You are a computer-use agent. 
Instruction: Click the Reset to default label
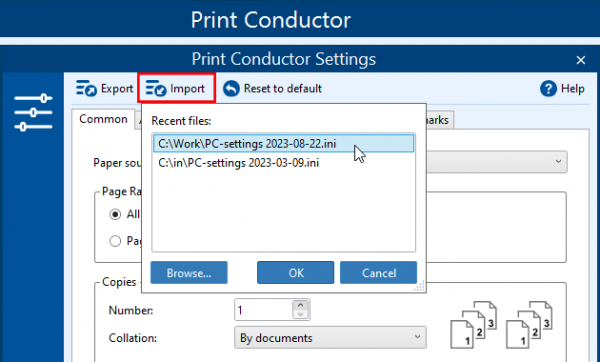click(x=283, y=89)
